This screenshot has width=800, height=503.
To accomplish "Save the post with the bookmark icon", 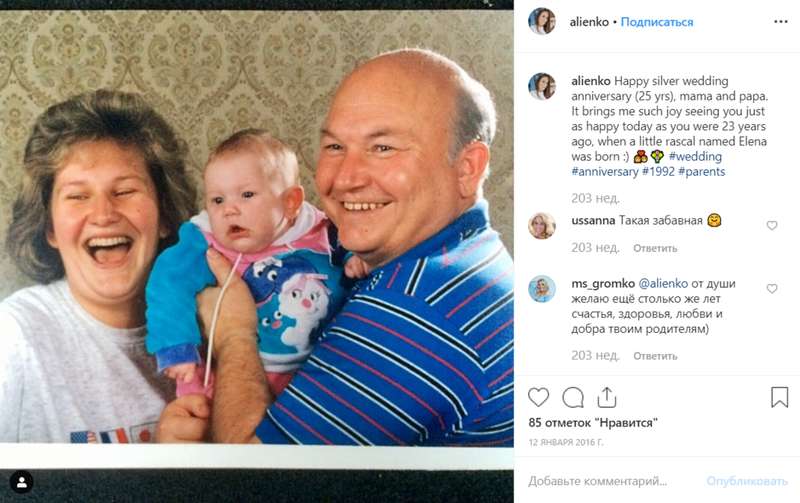I will [x=779, y=397].
